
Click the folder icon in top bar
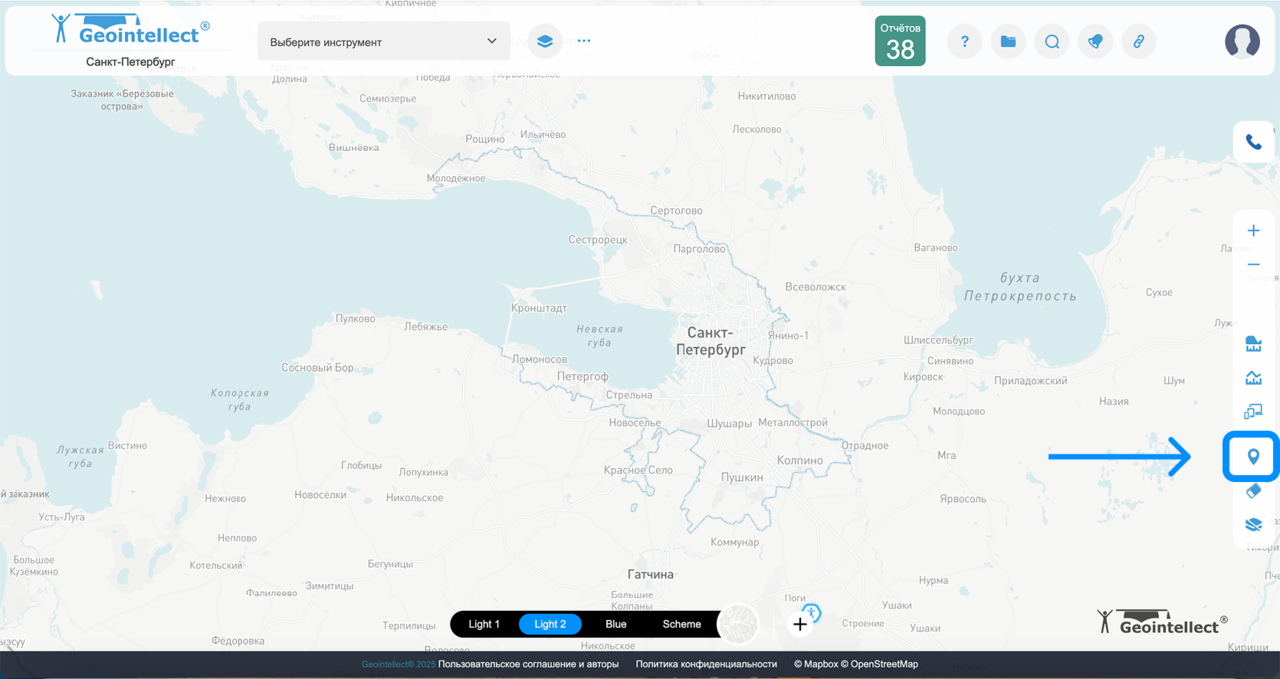1008,42
